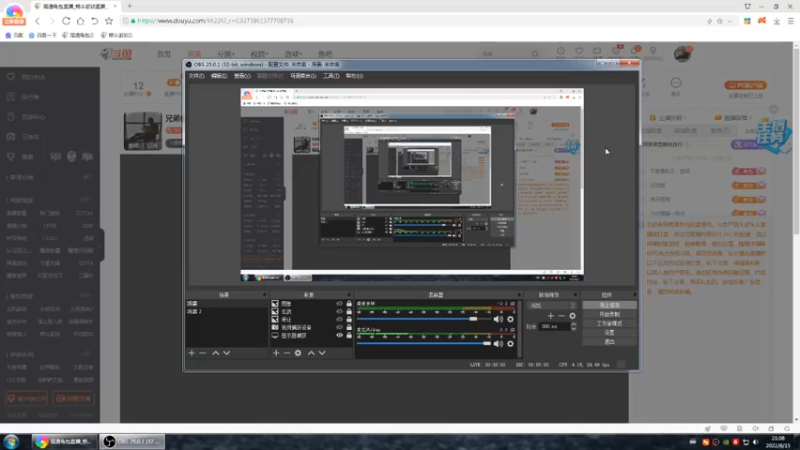The height and width of the screenshot is (450, 800).
Task: Mute the upper mixer channel speaker icon
Action: (498, 319)
